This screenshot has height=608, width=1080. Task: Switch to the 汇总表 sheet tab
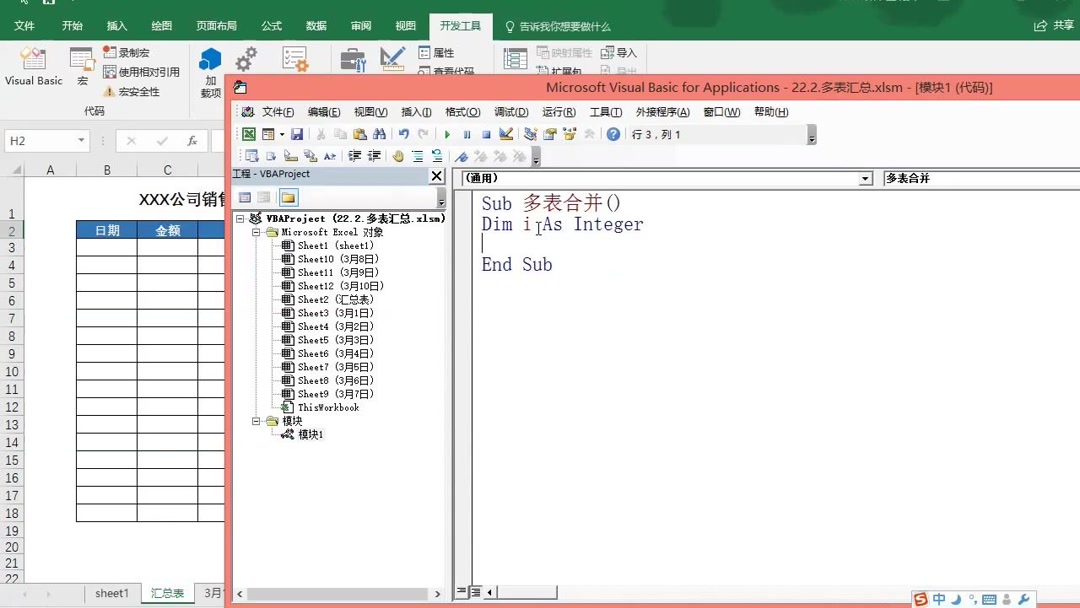pyautogui.click(x=166, y=593)
